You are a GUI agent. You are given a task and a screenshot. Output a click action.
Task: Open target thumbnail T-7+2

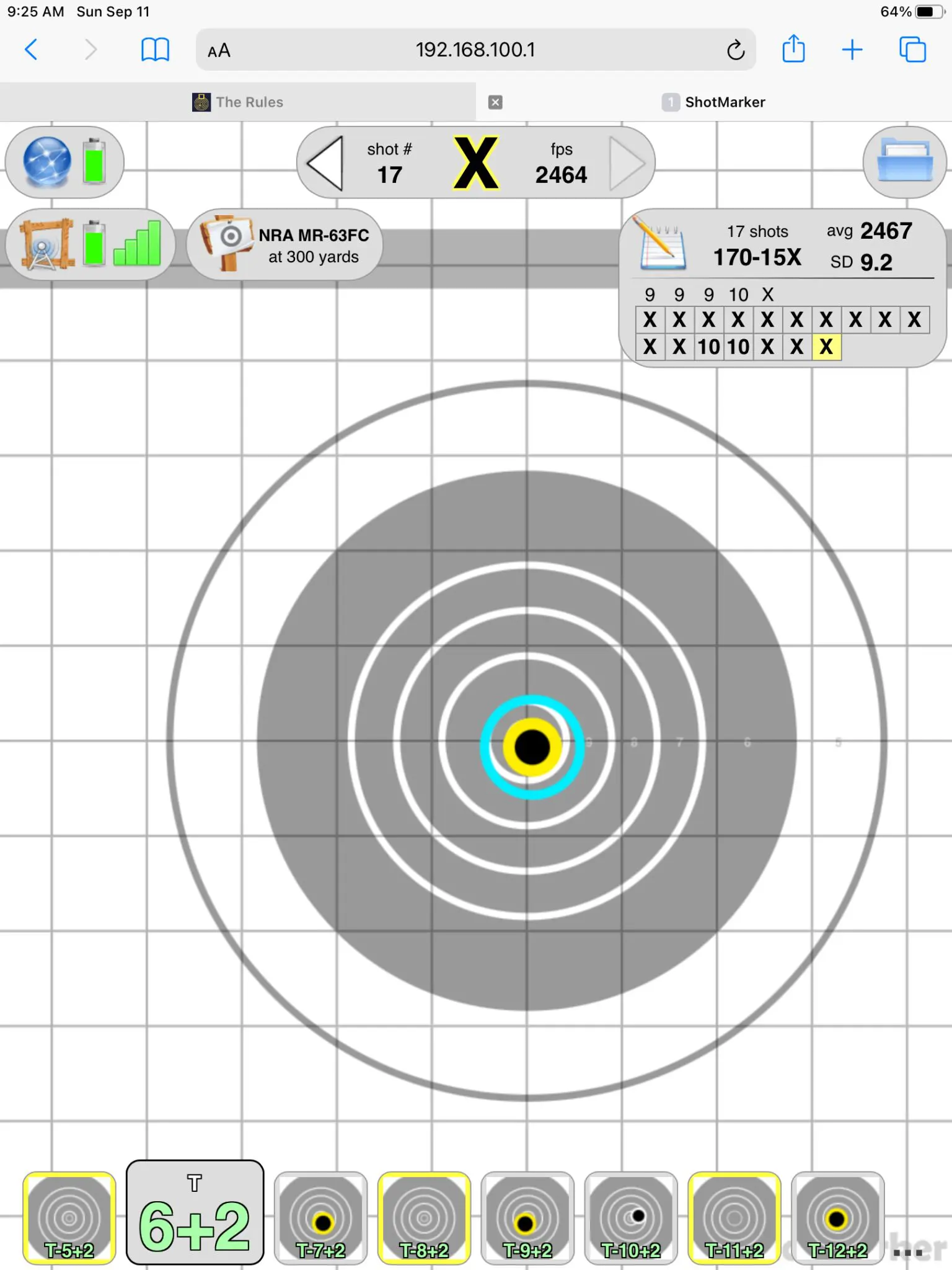(x=321, y=1218)
